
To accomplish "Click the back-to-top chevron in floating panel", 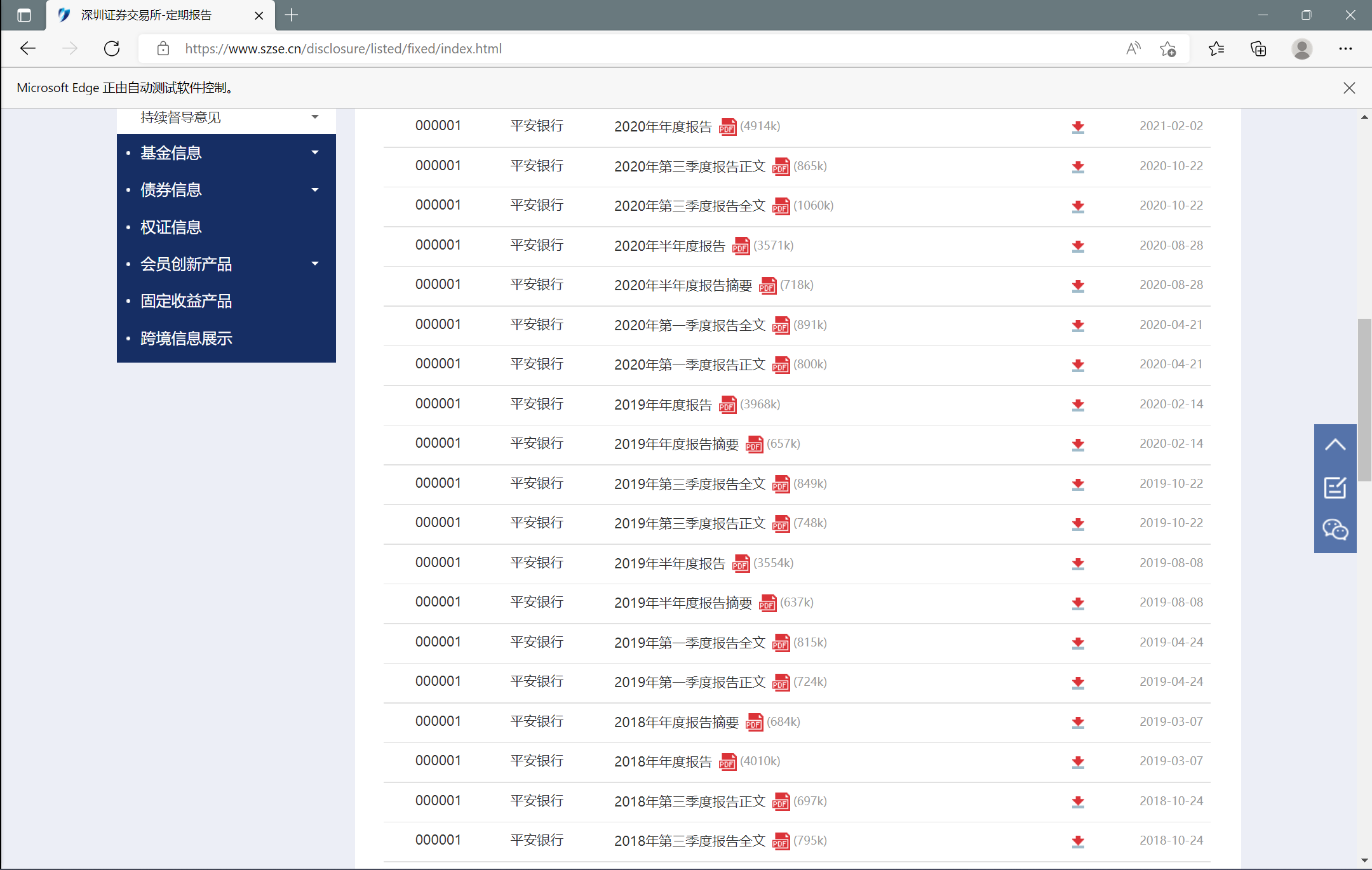I will coord(1335,445).
